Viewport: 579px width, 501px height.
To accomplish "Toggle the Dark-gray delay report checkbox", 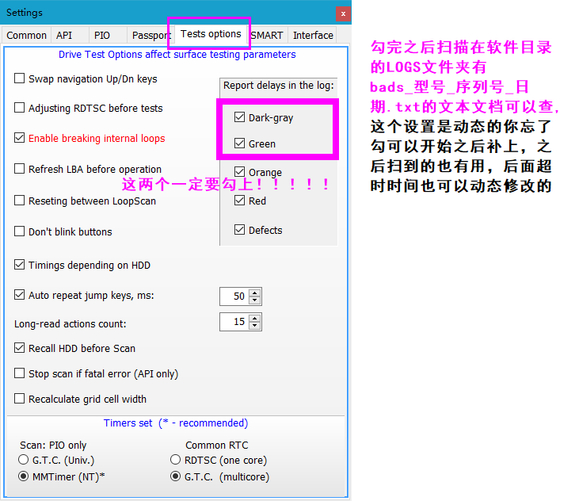I will click(239, 117).
